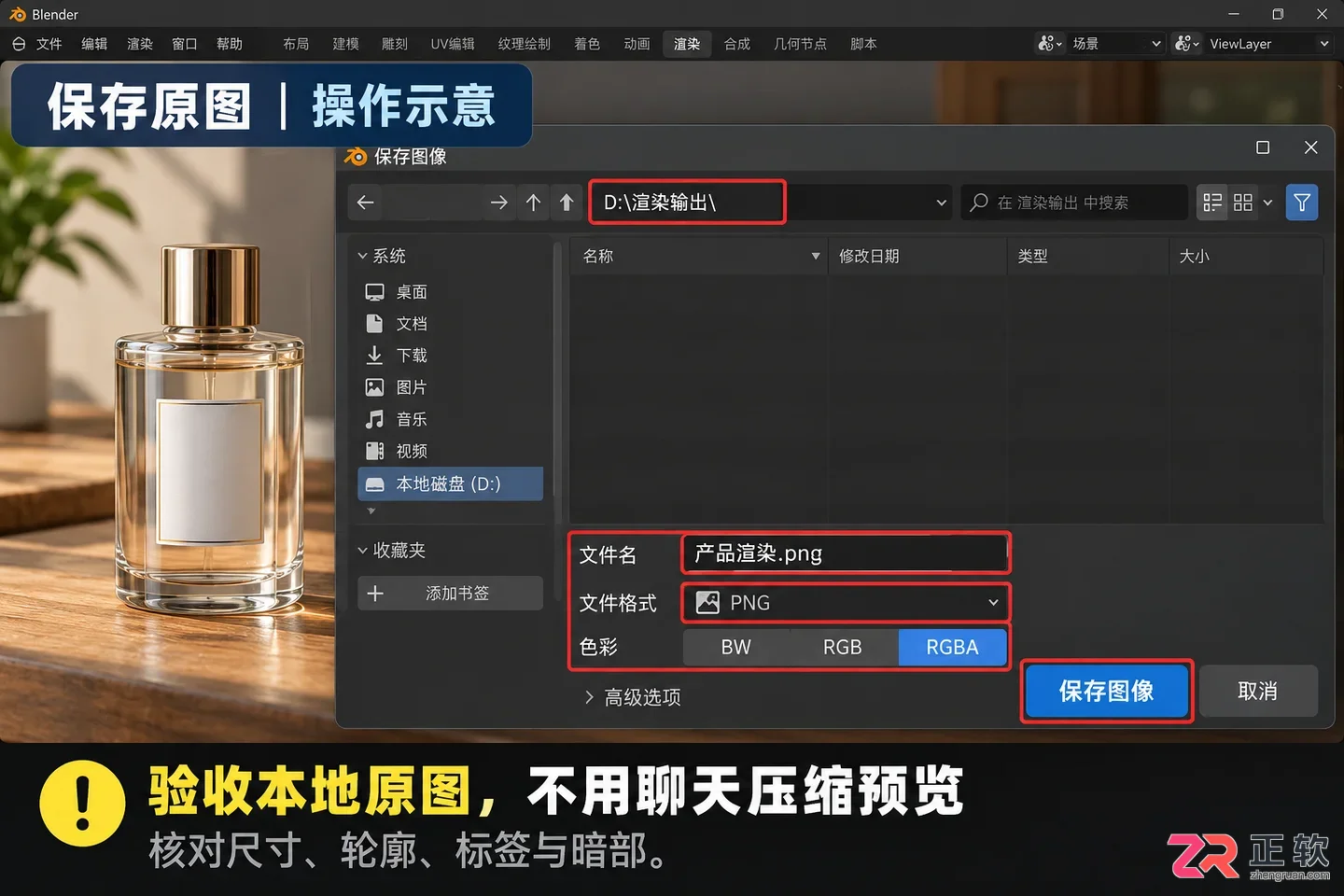Click the scene browse icon
The width and height of the screenshot is (1344, 896).
(x=1050, y=44)
